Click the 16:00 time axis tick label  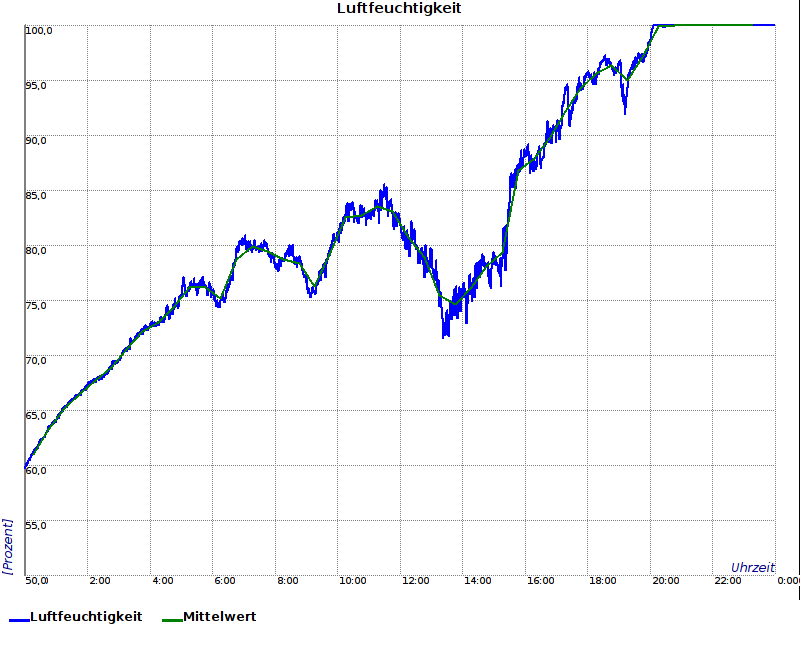540,581
